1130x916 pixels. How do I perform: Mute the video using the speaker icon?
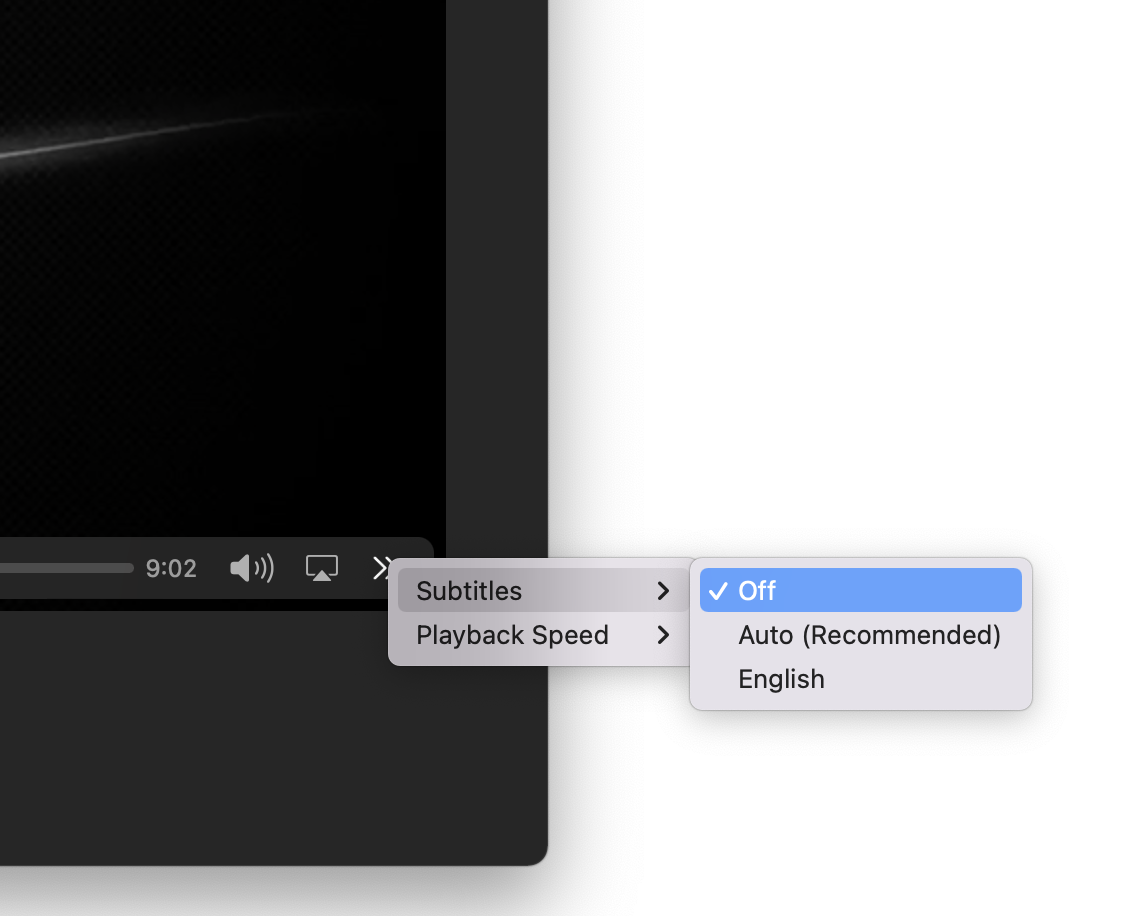pyautogui.click(x=251, y=569)
